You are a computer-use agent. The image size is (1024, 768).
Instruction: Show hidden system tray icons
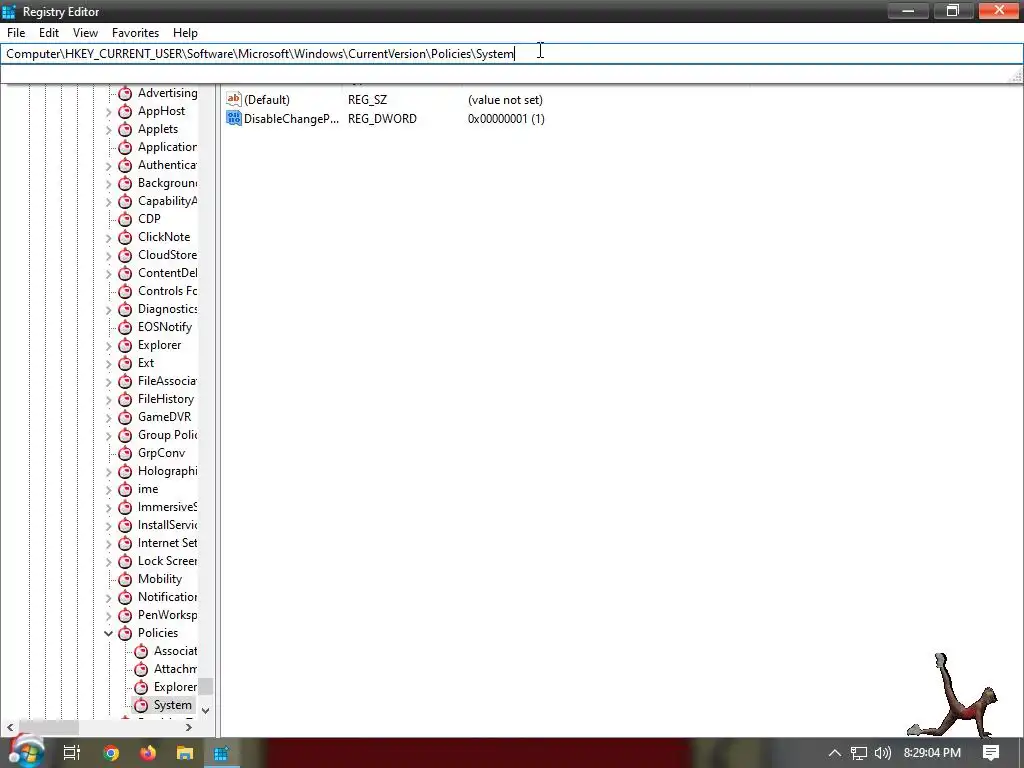click(835, 753)
